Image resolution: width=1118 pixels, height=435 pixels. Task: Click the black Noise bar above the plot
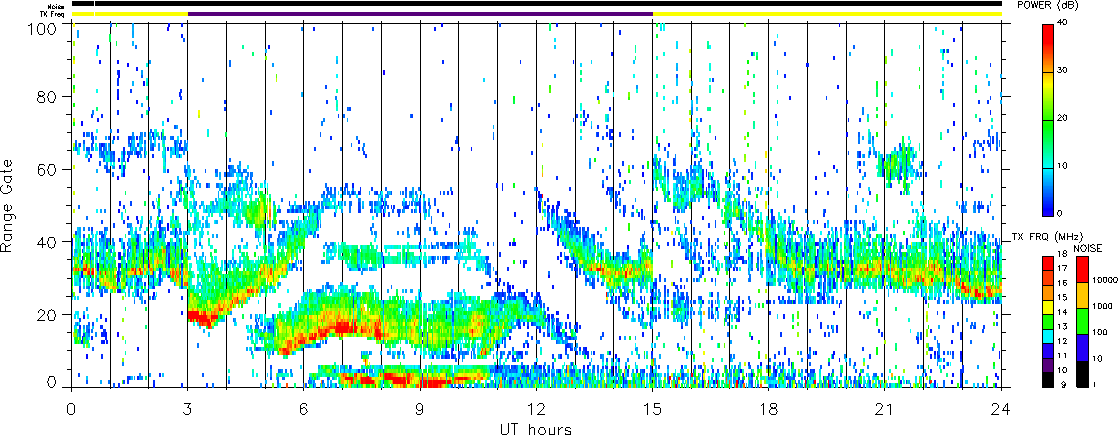tap(537, 4)
